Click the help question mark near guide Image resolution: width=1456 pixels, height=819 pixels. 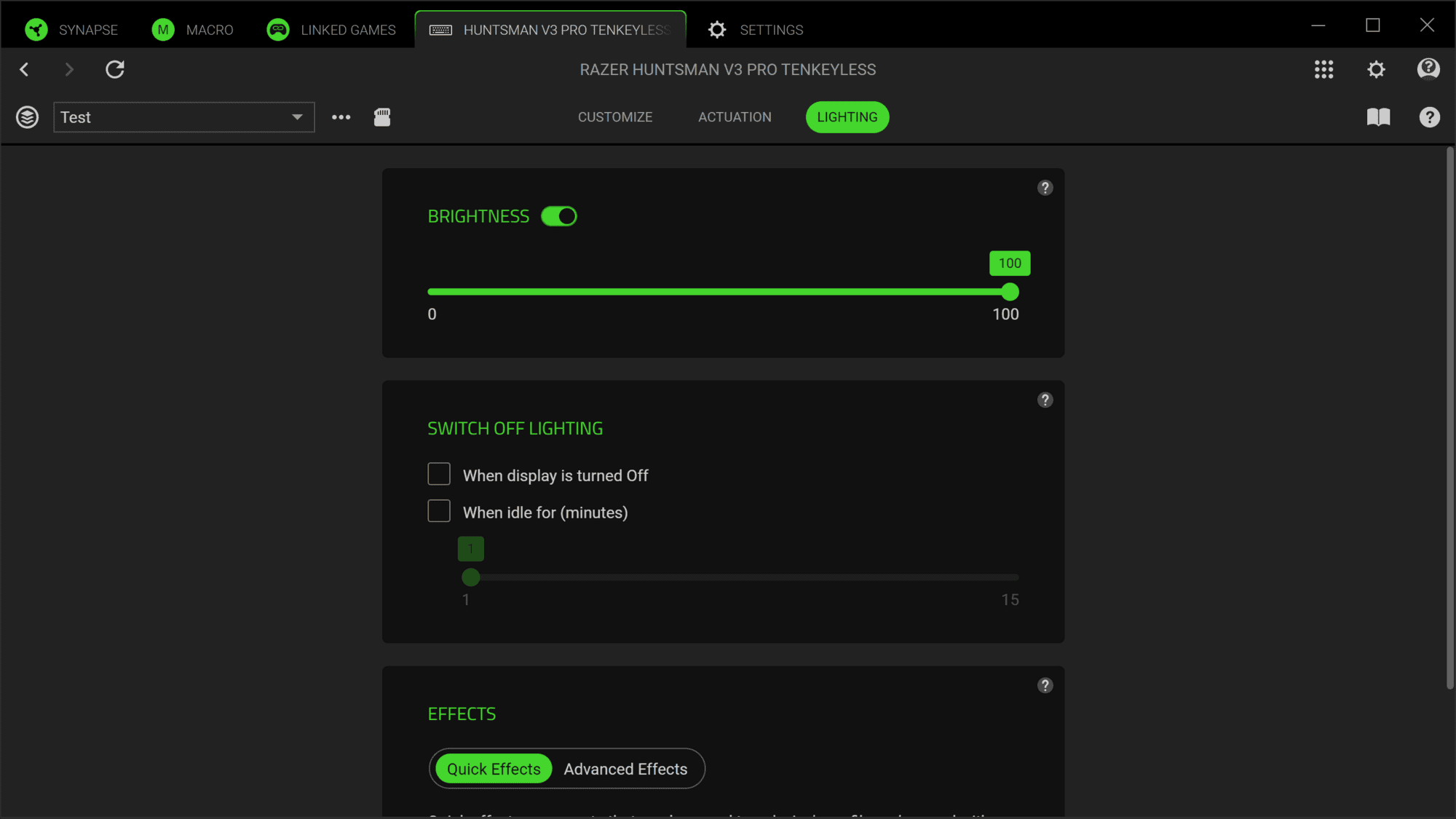click(1429, 117)
